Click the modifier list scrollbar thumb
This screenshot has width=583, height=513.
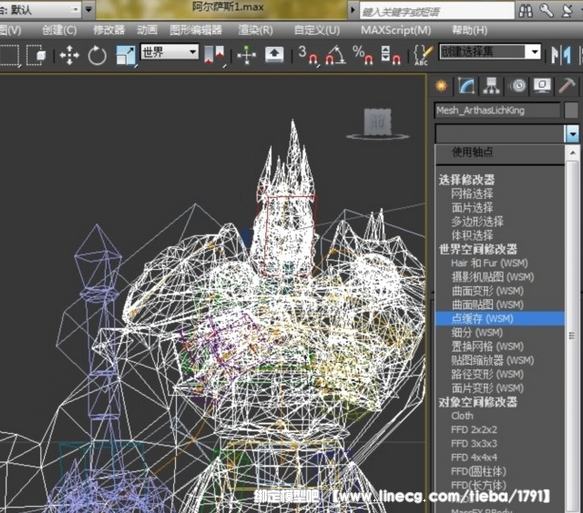point(572,335)
